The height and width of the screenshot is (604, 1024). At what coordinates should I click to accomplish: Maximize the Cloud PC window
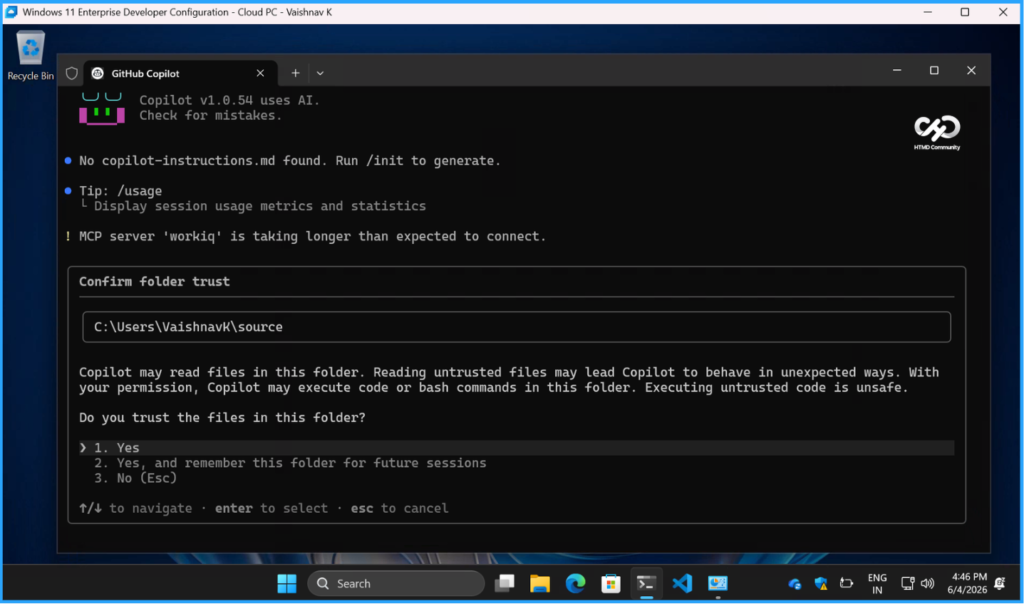(965, 12)
